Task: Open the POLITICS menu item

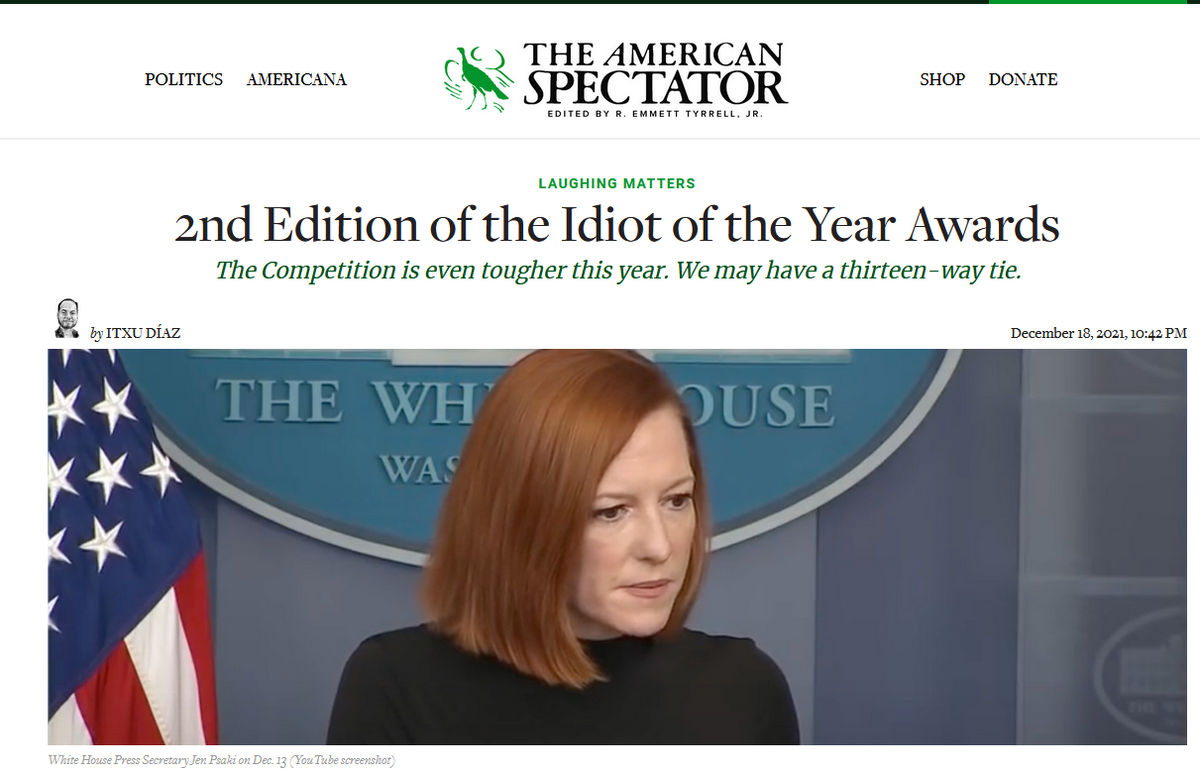Action: (184, 79)
